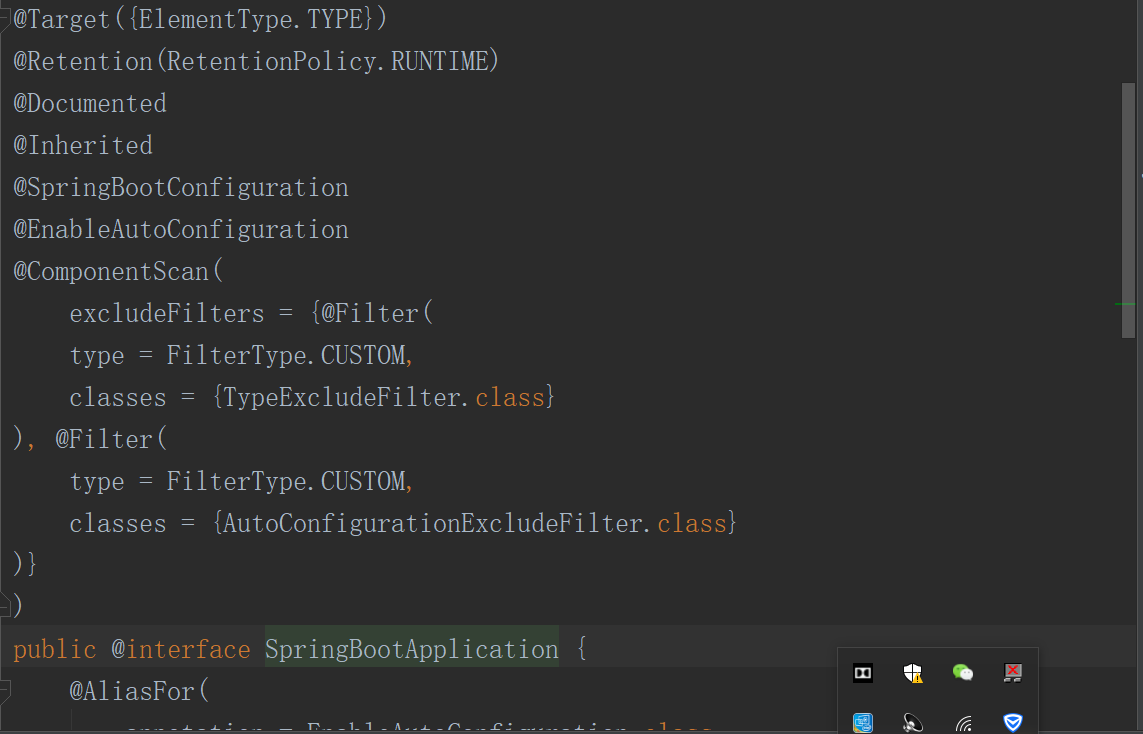Click the @Inherited annotation
This screenshot has height=734, width=1143.
click(x=83, y=145)
